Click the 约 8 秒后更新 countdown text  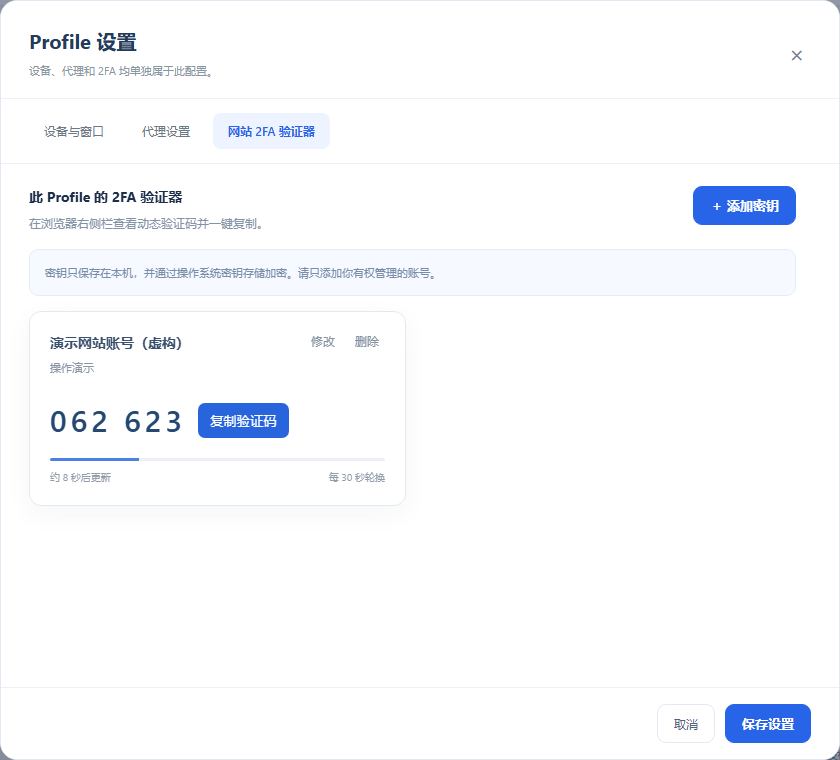click(x=80, y=477)
